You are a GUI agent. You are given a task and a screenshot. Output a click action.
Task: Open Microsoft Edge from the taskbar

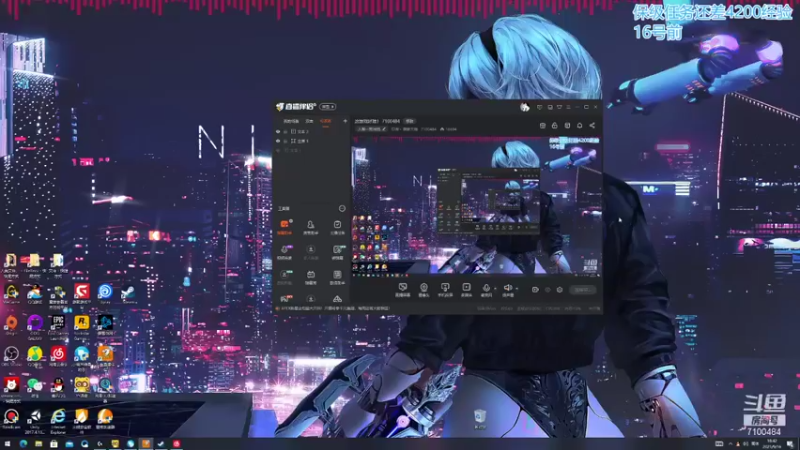pyautogui.click(x=23, y=444)
